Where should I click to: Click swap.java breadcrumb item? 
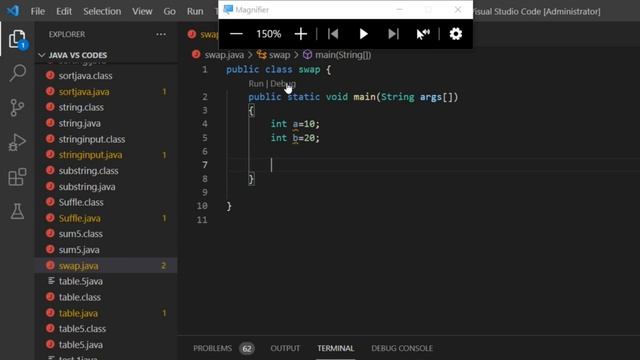click(224, 55)
